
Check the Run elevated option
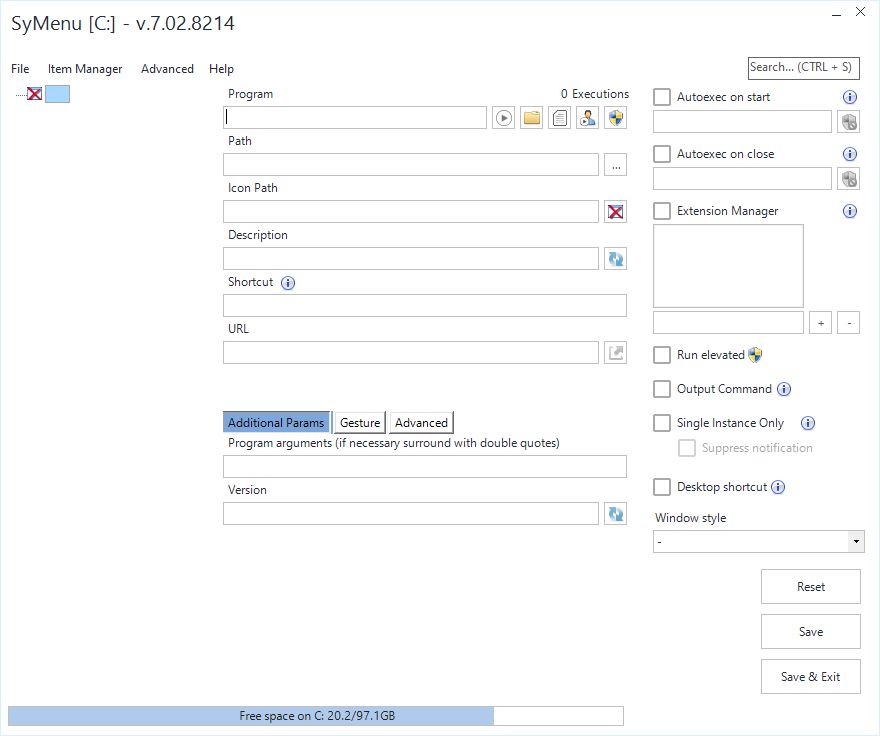662,355
